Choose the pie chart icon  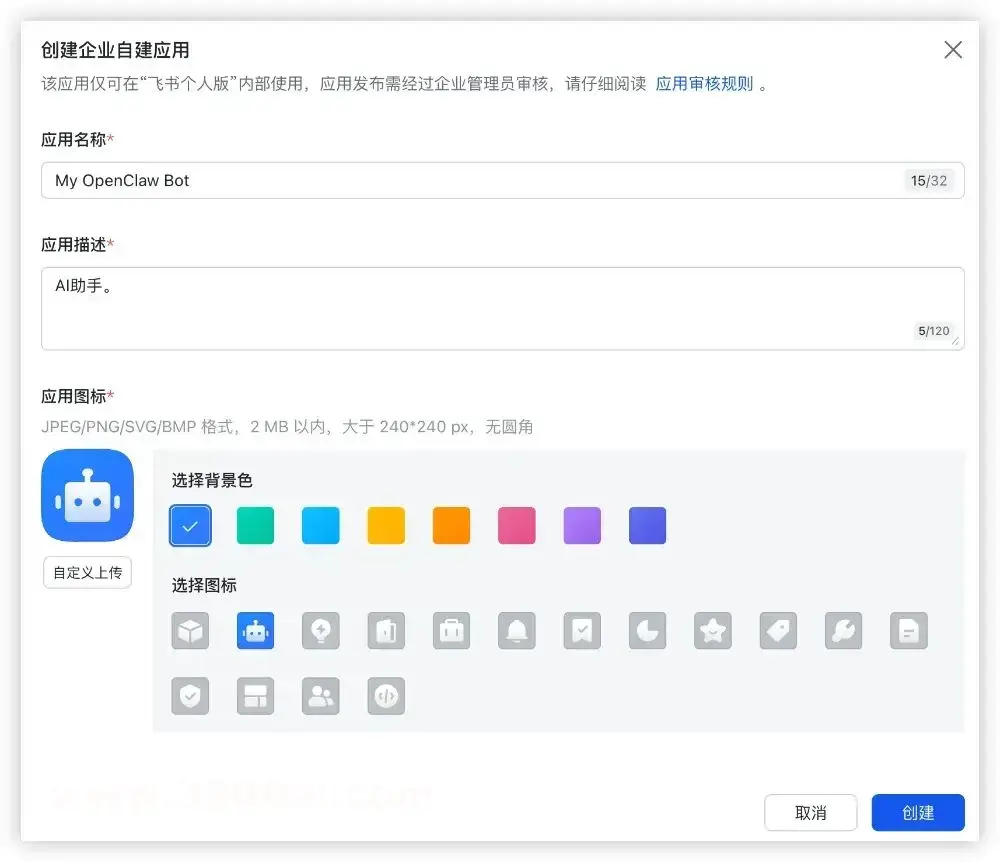(646, 630)
